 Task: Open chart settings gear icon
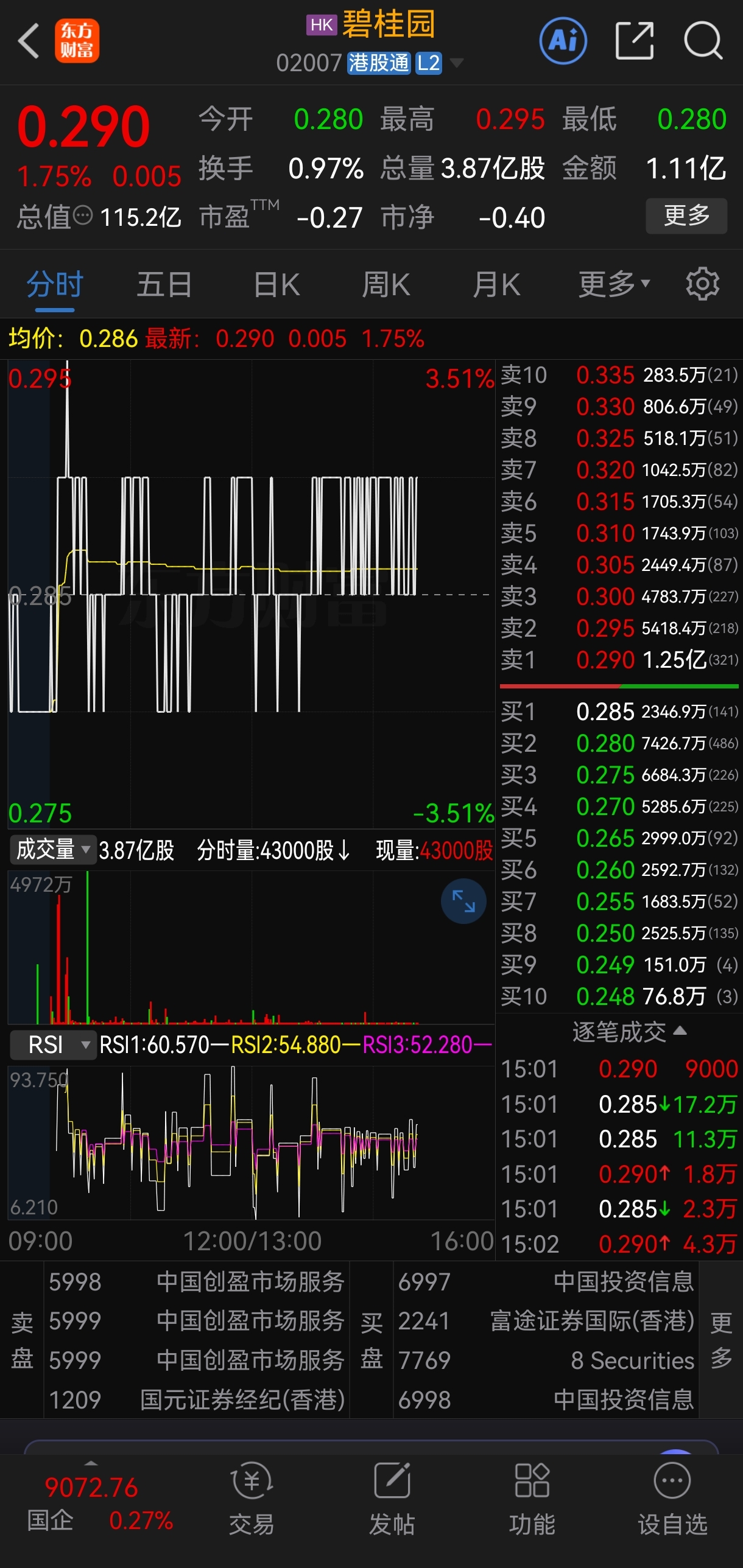click(x=702, y=284)
